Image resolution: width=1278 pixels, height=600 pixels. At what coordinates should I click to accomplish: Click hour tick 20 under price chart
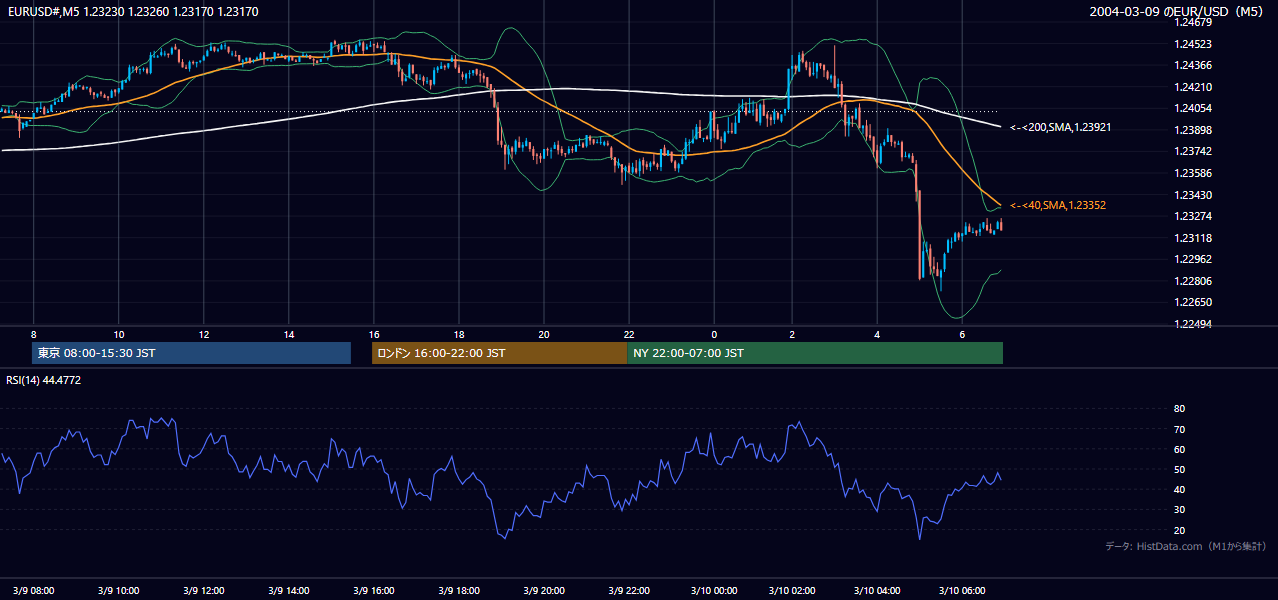tap(544, 333)
